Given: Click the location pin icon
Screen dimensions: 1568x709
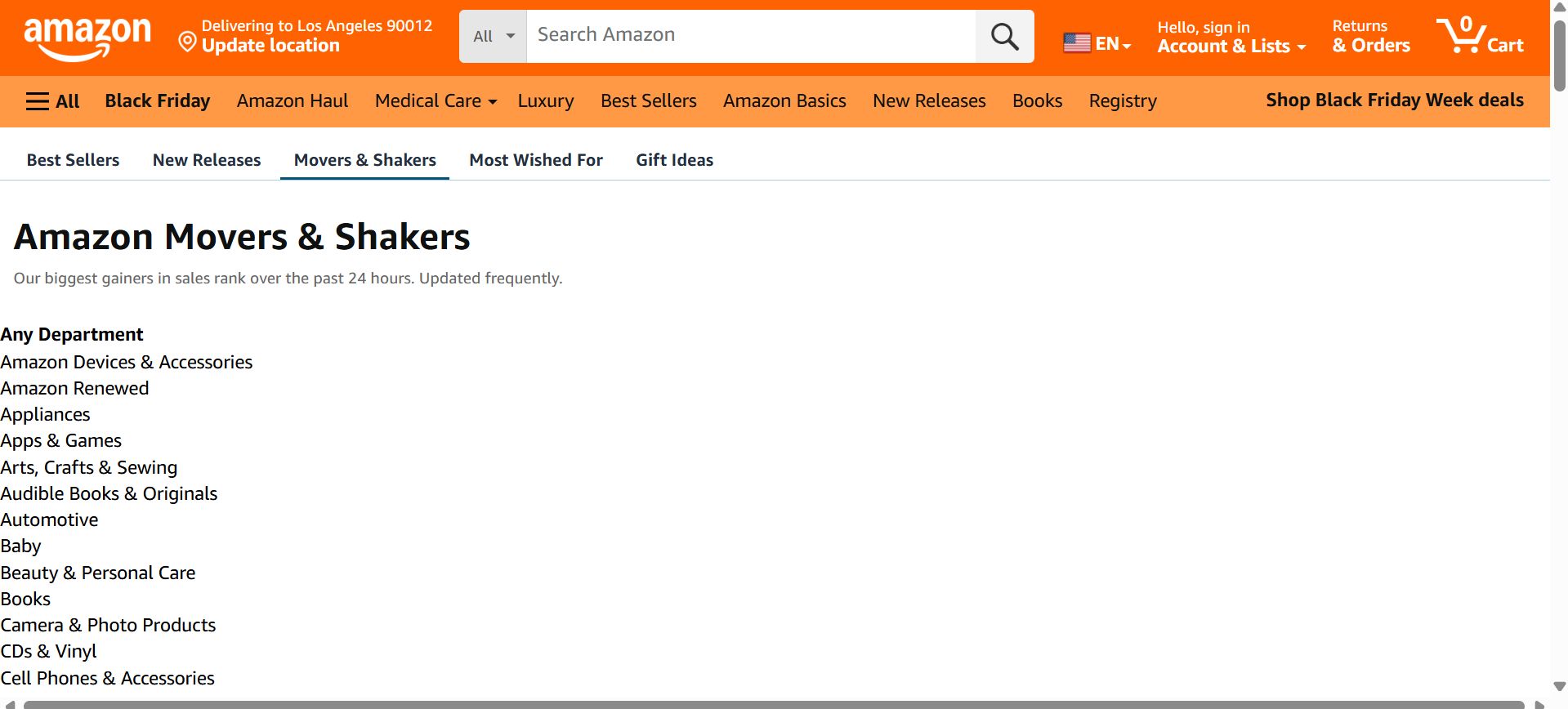Looking at the screenshot, I should pos(187,42).
